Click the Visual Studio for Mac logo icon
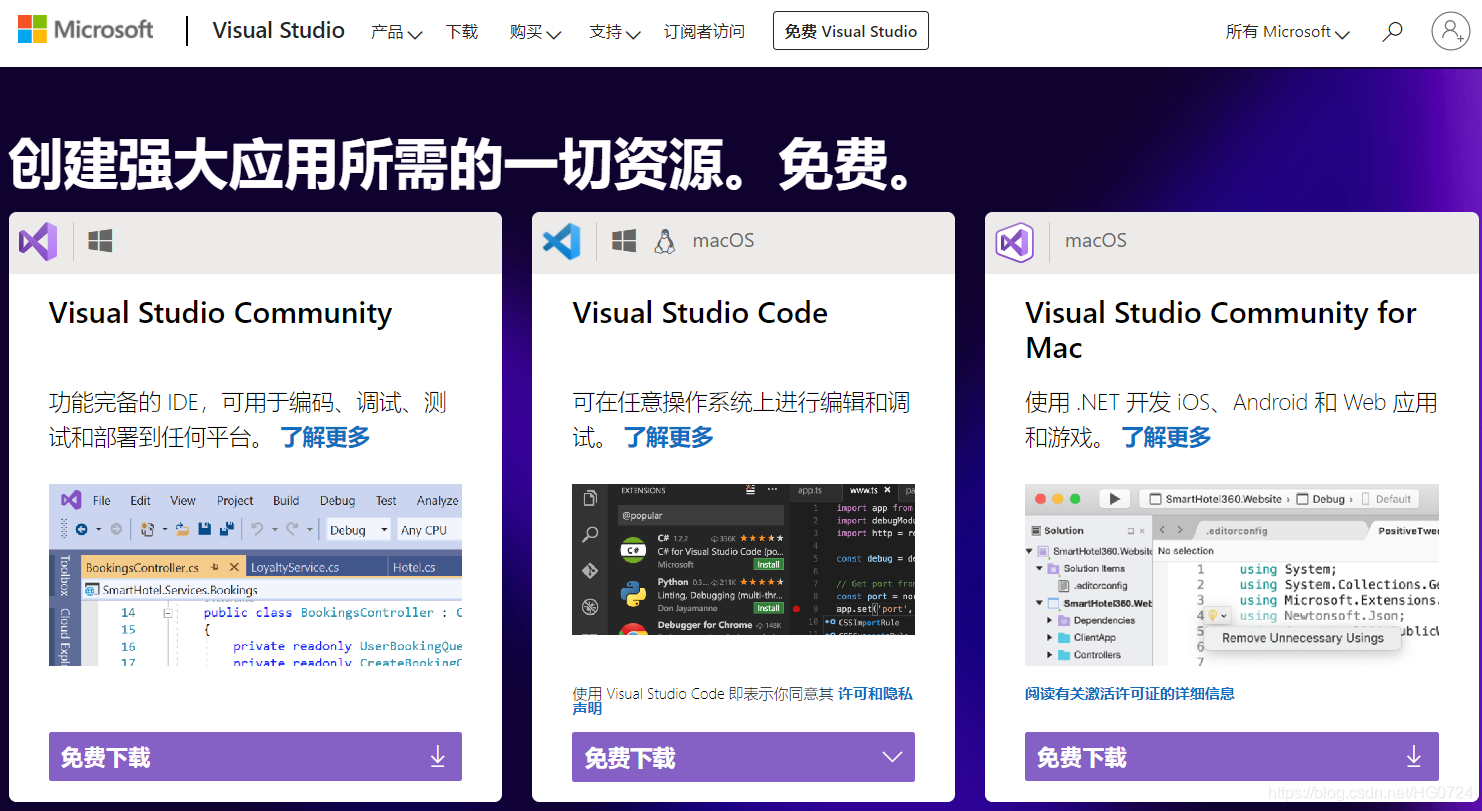The width and height of the screenshot is (1482, 811). coord(1014,241)
